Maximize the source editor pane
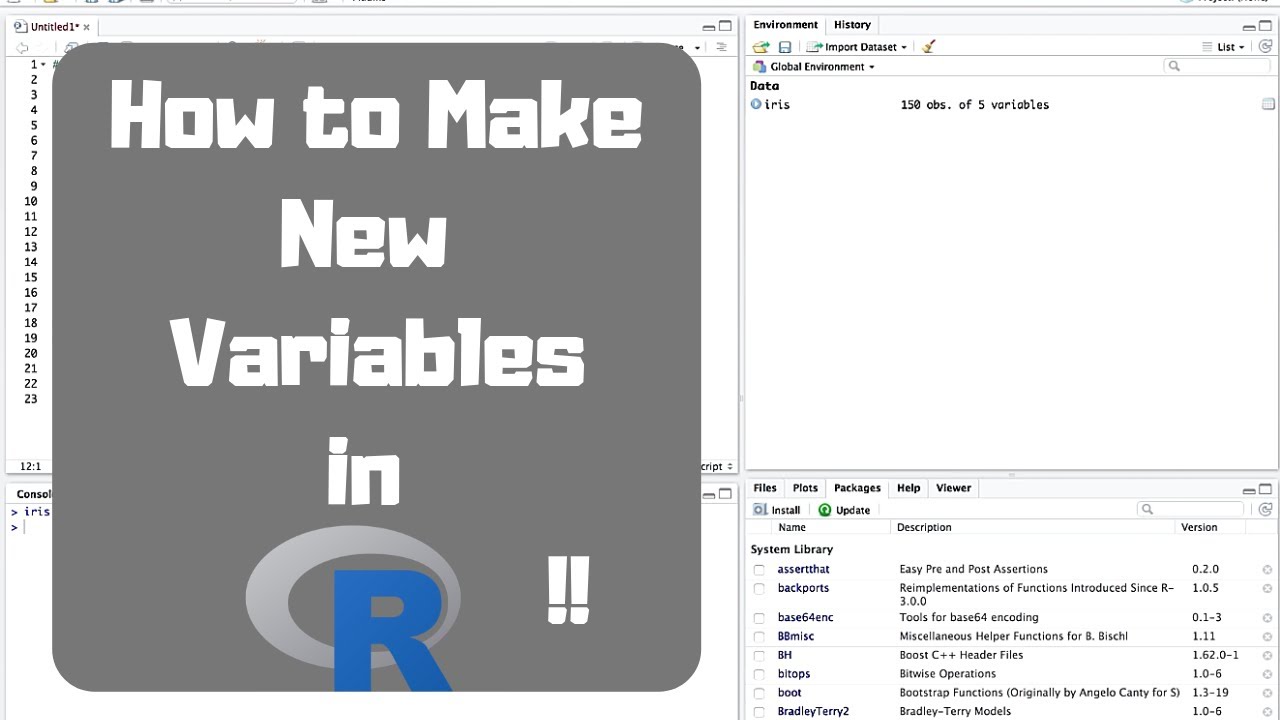The height and width of the screenshot is (720, 1280). pyautogui.click(x=726, y=27)
